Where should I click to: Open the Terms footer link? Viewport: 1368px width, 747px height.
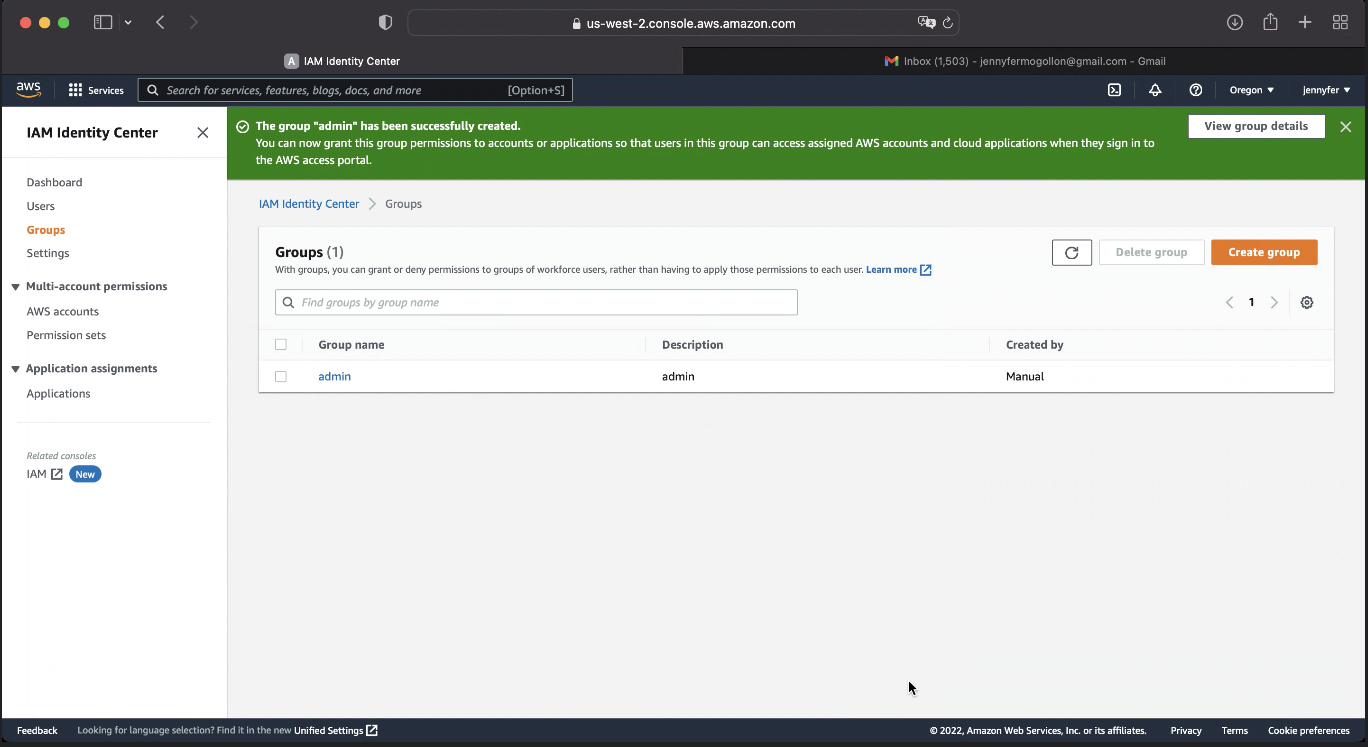1235,731
